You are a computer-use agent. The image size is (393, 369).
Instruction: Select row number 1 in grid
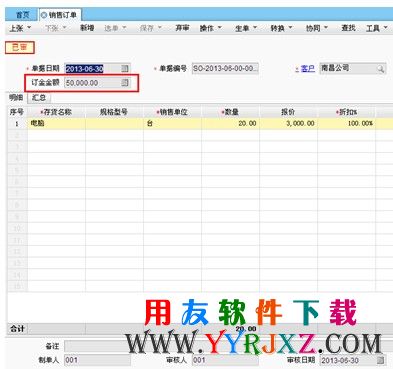click(17, 124)
